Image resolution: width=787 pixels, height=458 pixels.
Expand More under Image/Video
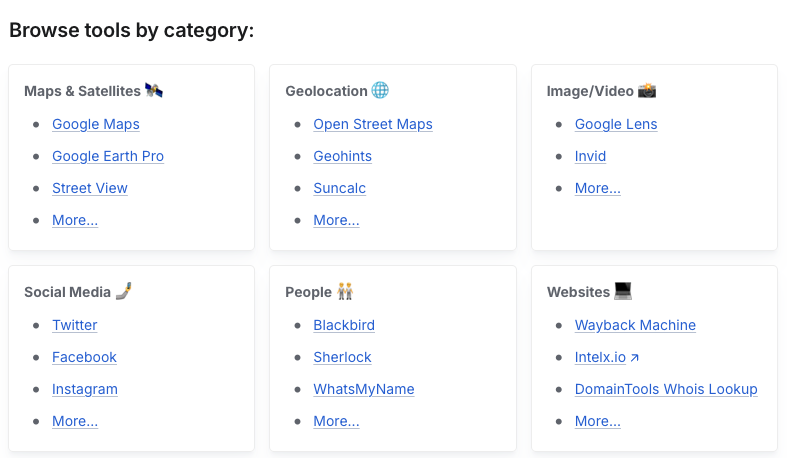click(598, 188)
